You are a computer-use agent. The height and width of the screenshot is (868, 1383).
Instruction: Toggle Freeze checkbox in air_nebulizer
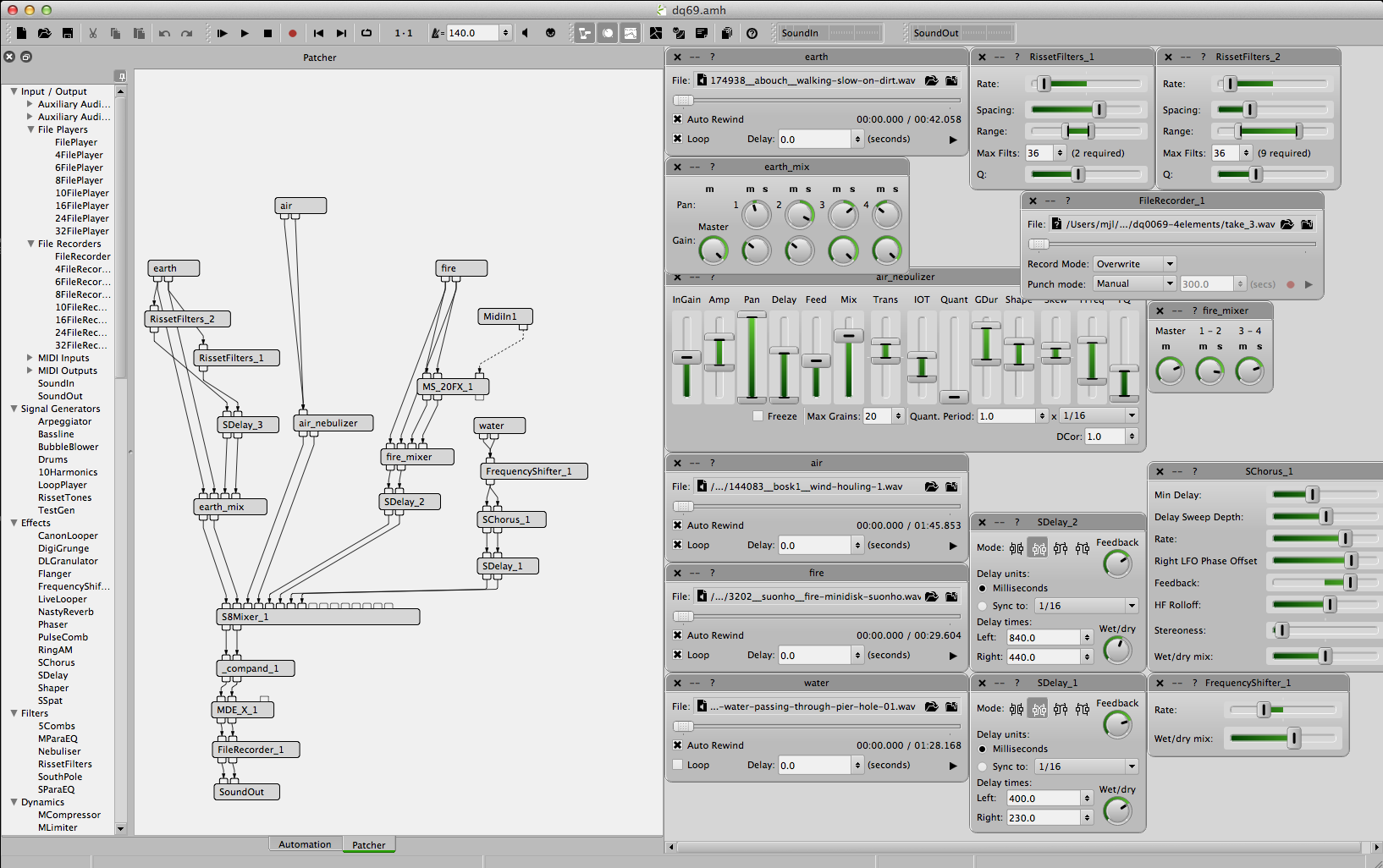[758, 416]
